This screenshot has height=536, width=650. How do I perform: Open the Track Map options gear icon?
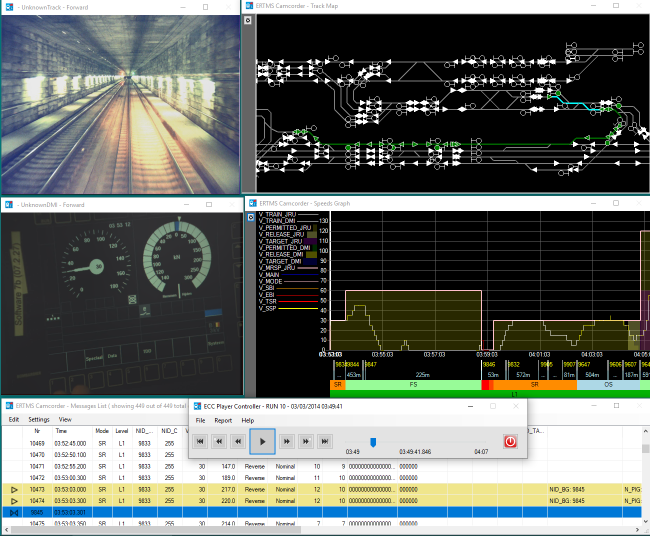(248, 20)
